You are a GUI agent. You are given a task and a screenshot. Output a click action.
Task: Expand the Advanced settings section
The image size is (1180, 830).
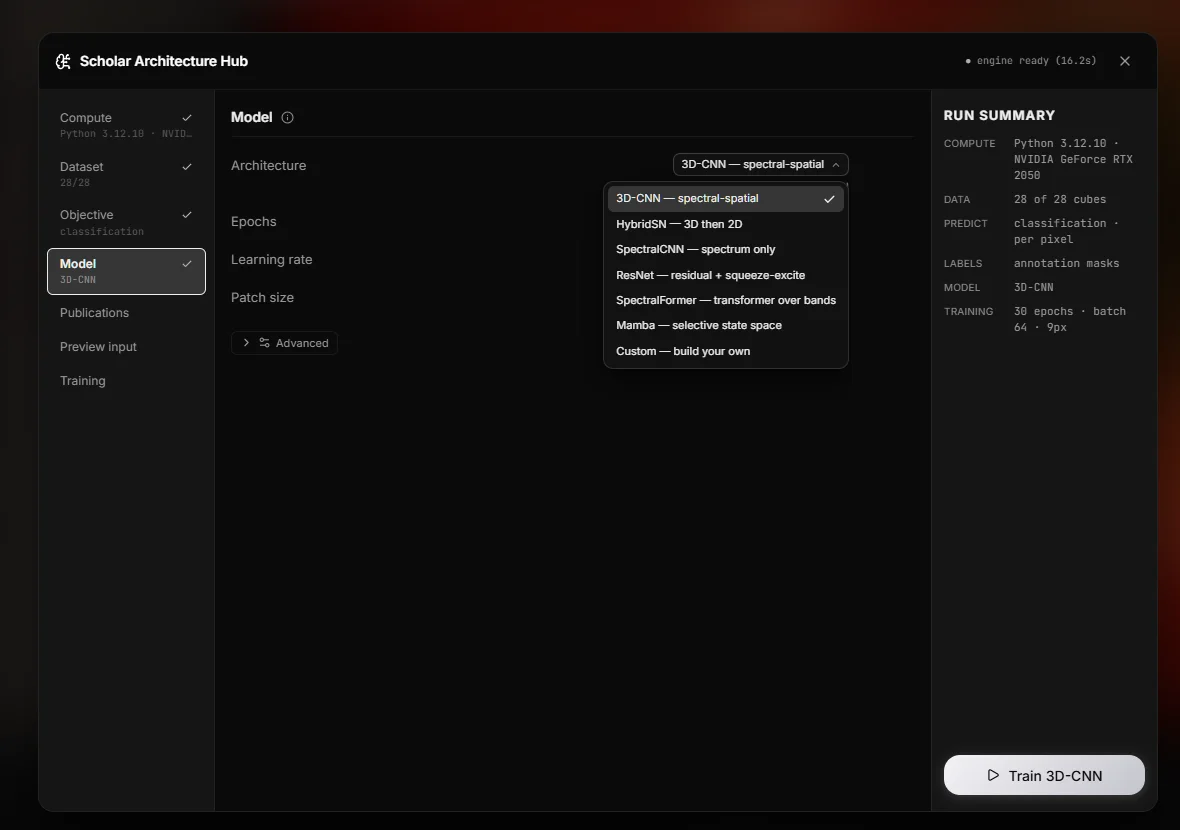284,343
